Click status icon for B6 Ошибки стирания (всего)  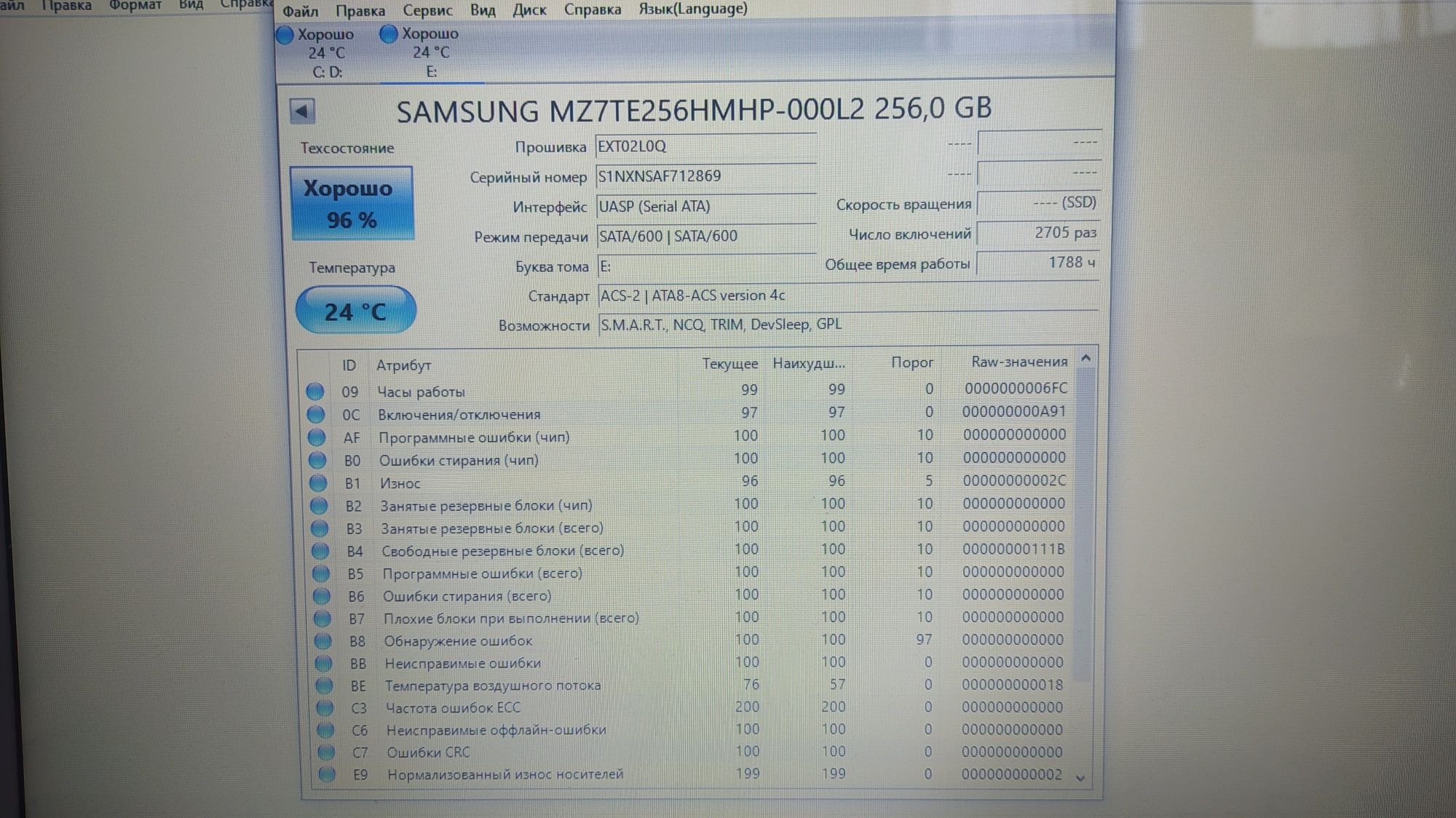click(x=322, y=596)
